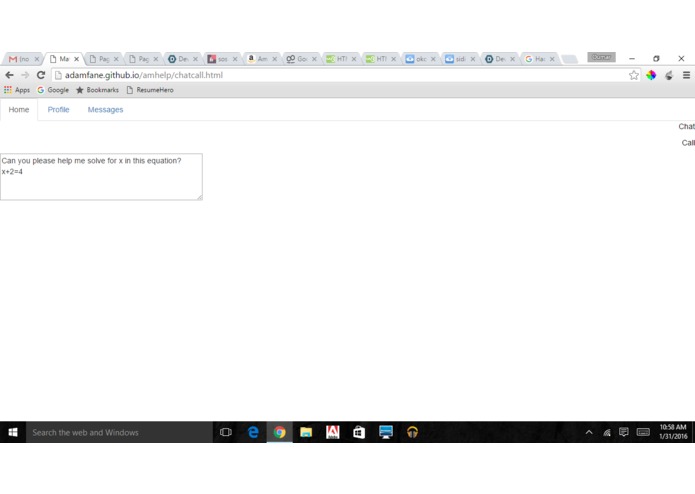Click the text area resize handle
This screenshot has width=695, height=494.
click(x=199, y=197)
